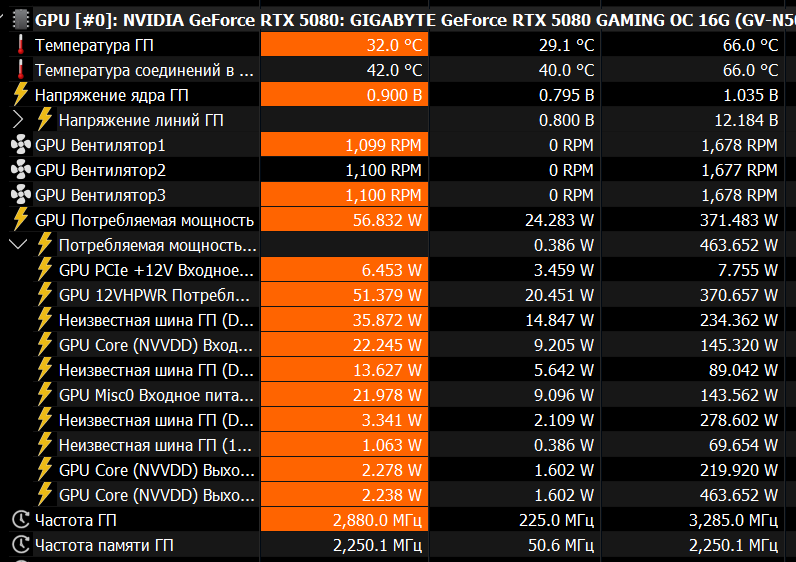Screen dimensions: 796x562
Task: Click the current value 2.238 W
Action: tap(391, 495)
